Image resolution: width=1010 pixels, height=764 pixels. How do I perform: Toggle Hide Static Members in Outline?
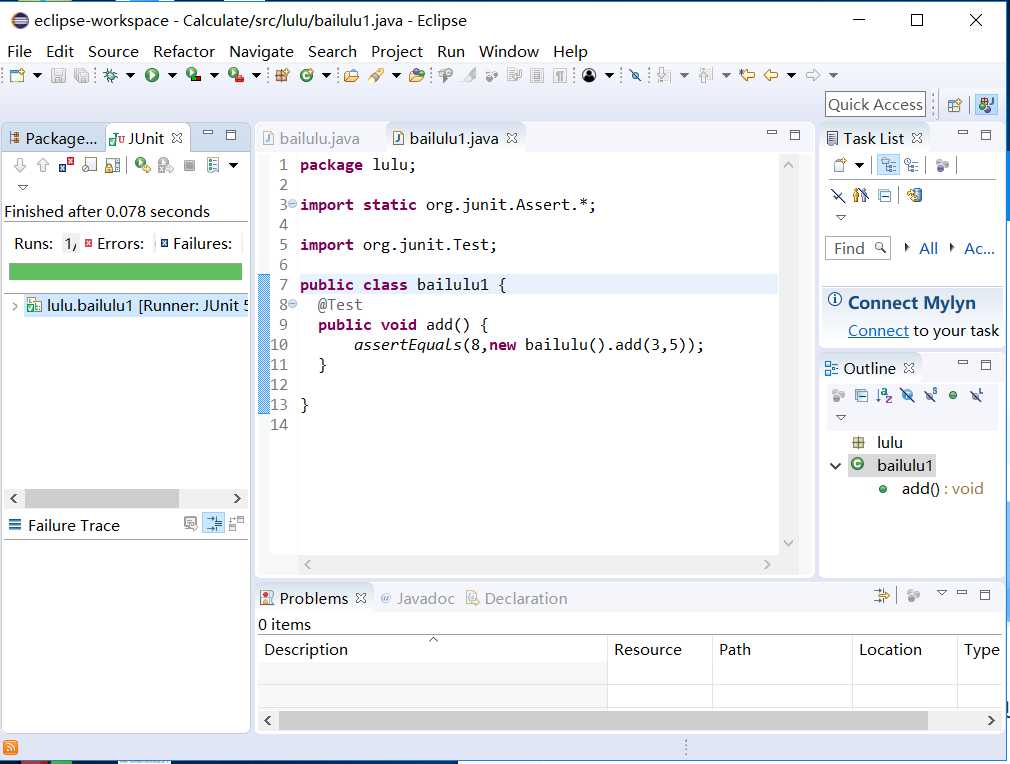pos(930,396)
